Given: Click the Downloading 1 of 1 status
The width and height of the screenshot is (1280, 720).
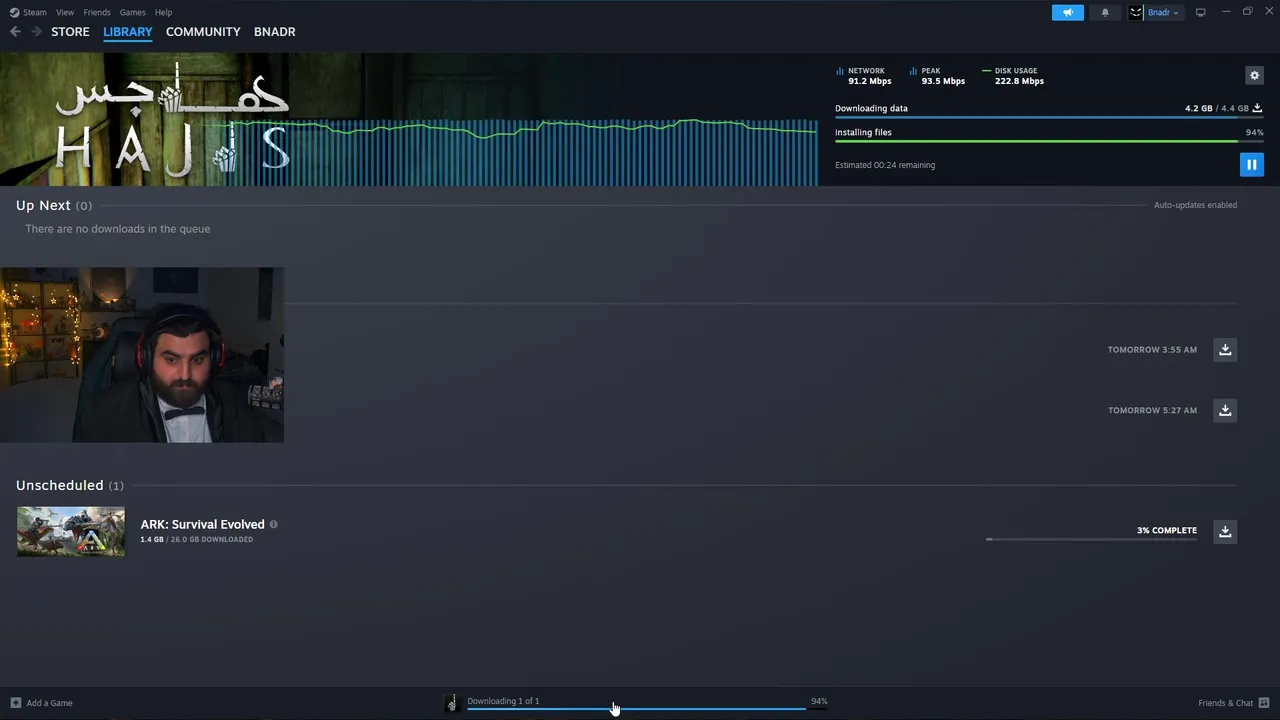Looking at the screenshot, I should [503, 701].
